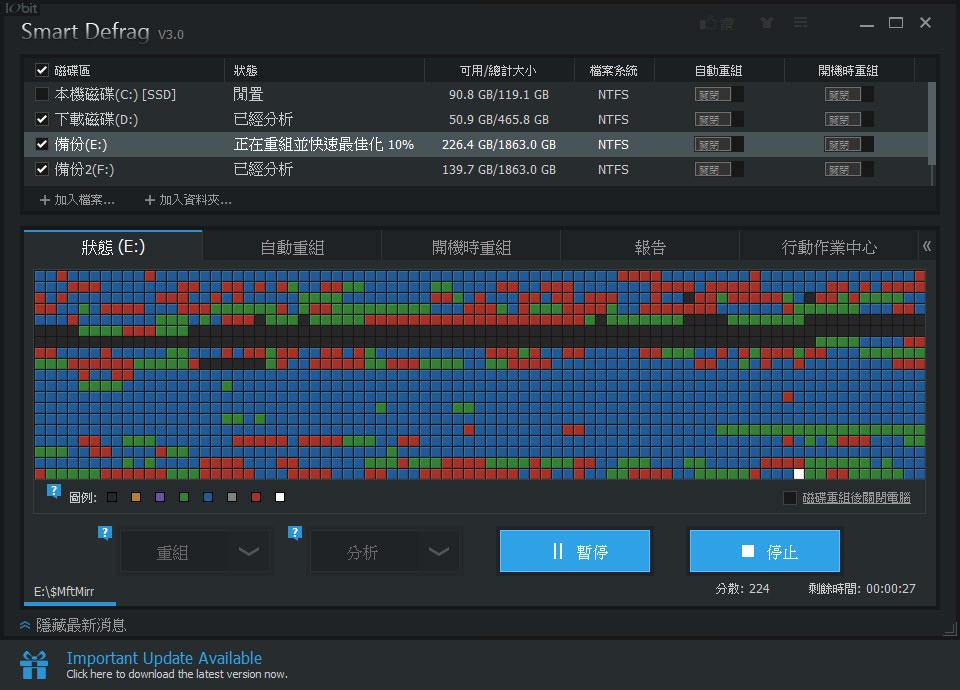The height and width of the screenshot is (690, 960).
Task: Click the green legend swatch
Action: click(x=184, y=497)
